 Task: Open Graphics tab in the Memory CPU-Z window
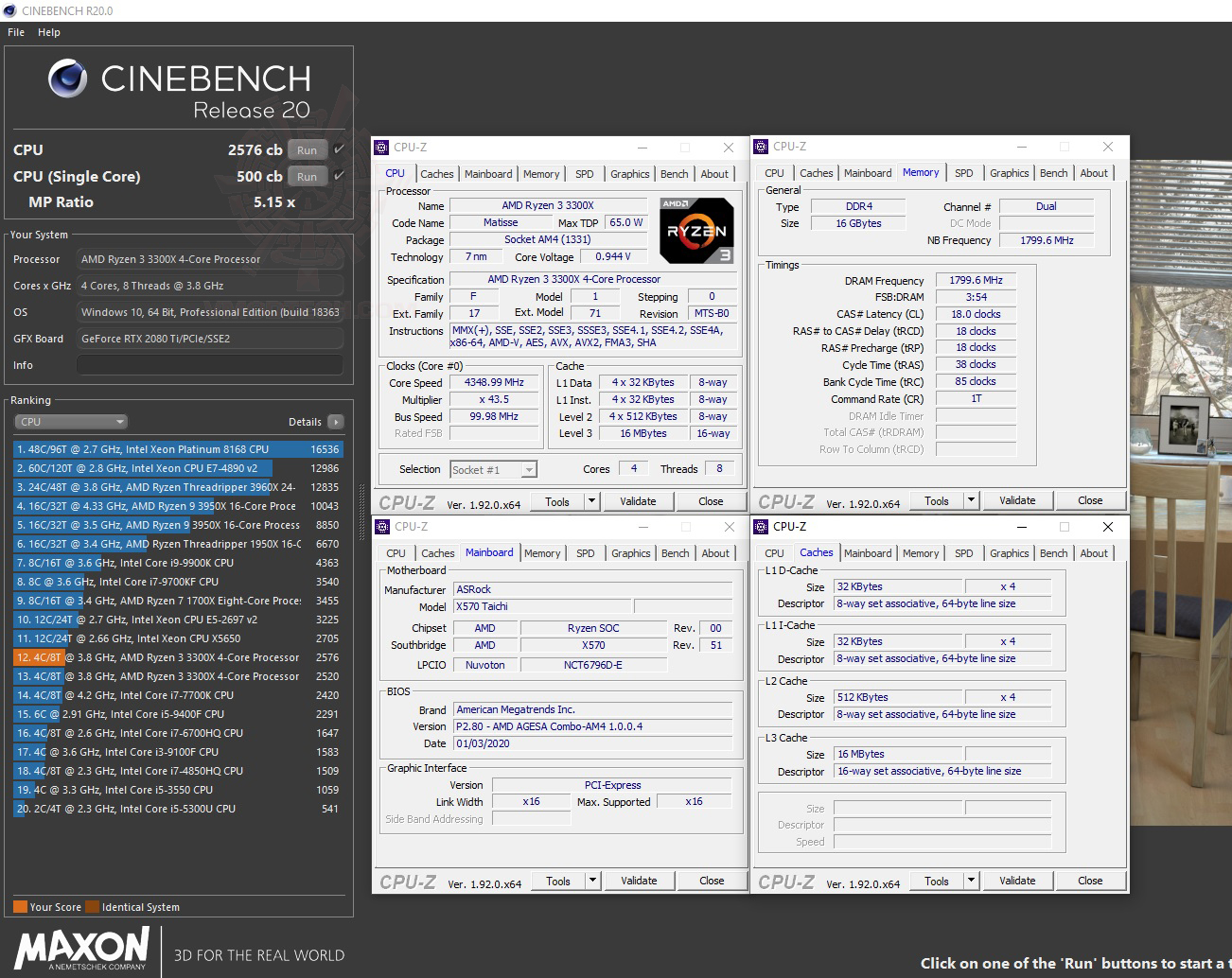[1010, 173]
